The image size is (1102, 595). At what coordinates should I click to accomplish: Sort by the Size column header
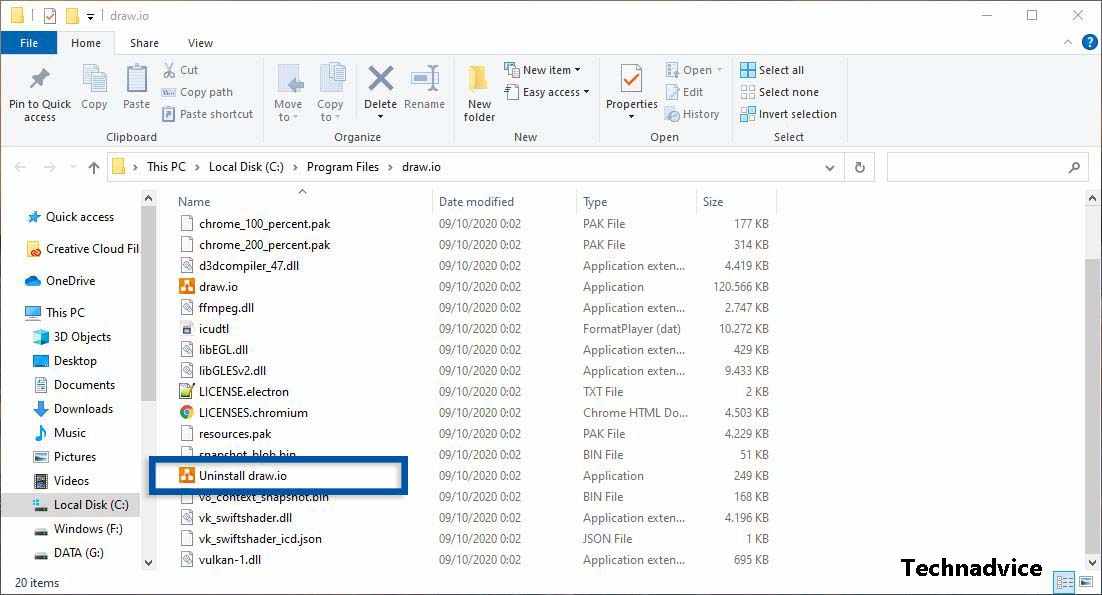[x=713, y=202]
